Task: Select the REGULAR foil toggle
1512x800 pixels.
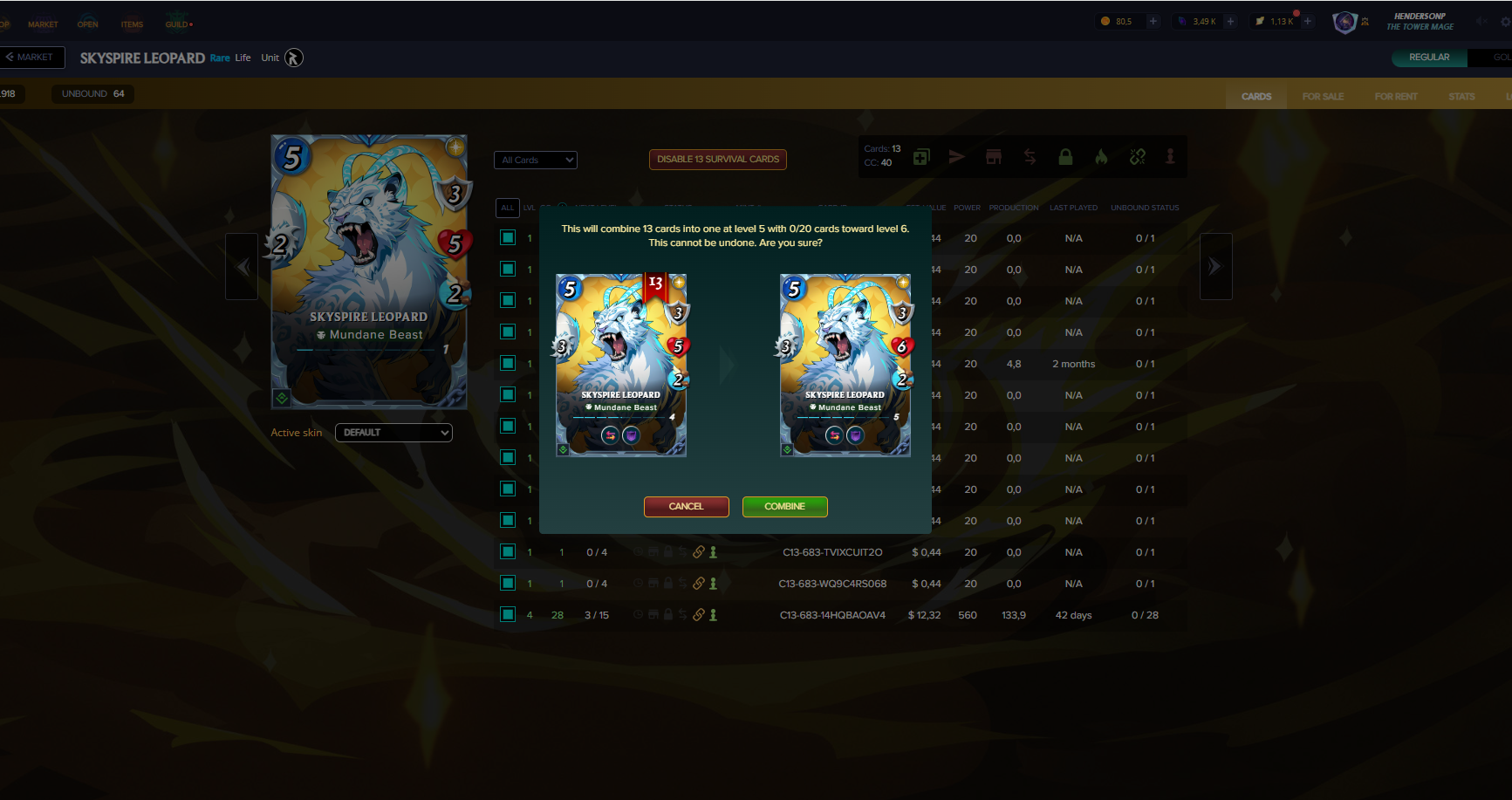Action: [1429, 58]
